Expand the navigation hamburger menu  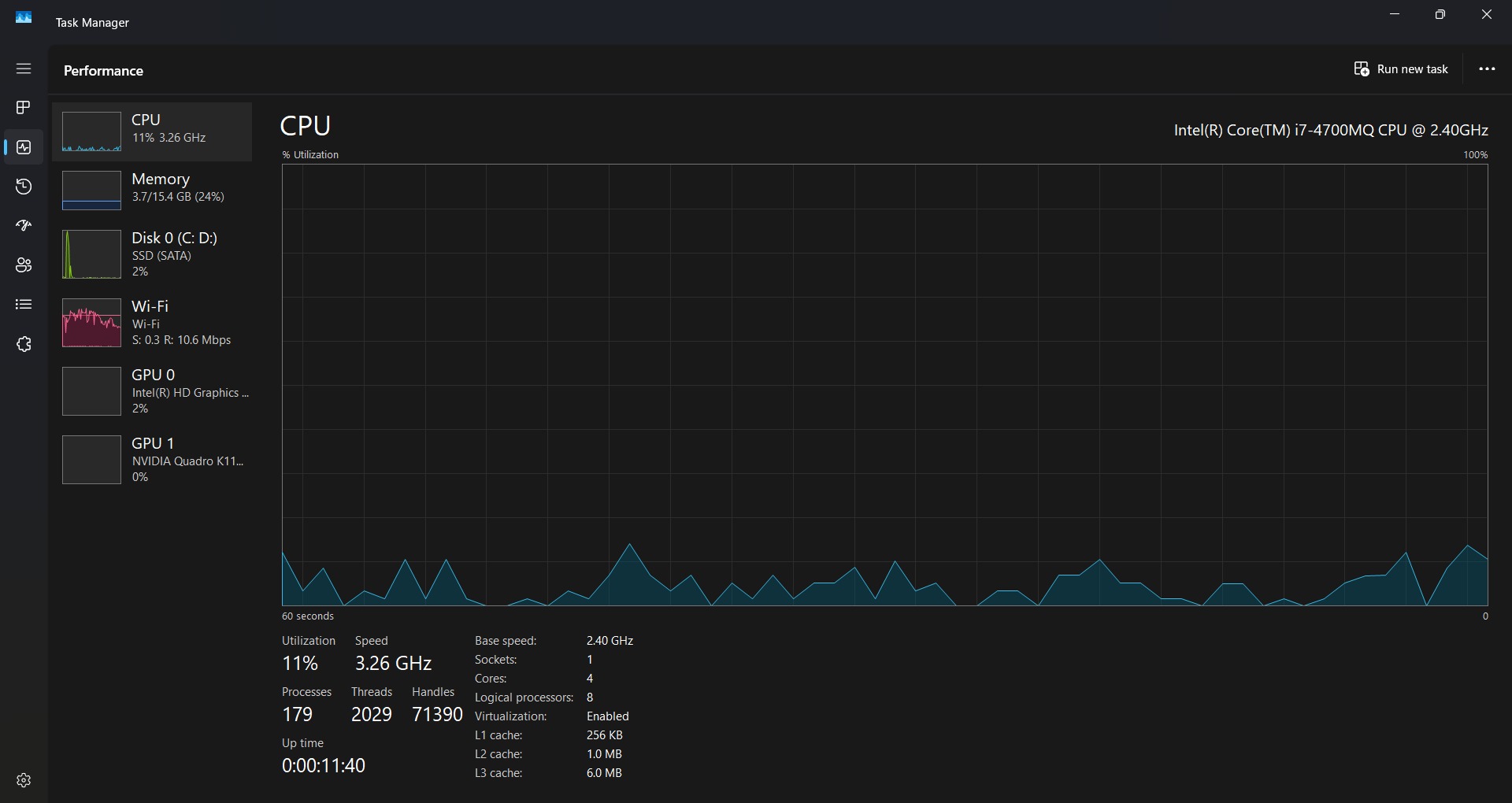click(24, 68)
